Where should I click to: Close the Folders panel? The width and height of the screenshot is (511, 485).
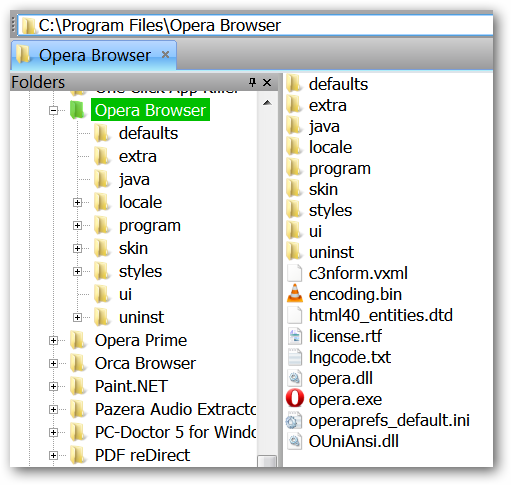point(267,82)
